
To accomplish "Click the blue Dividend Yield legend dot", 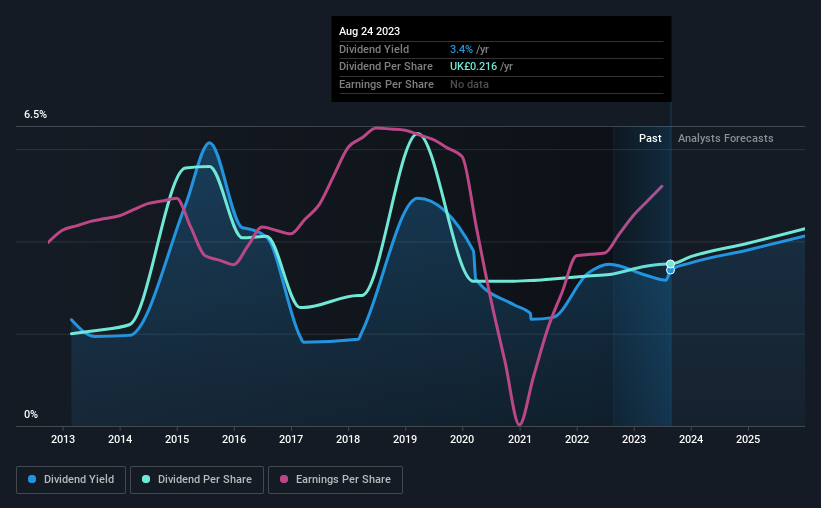I will (x=32, y=479).
